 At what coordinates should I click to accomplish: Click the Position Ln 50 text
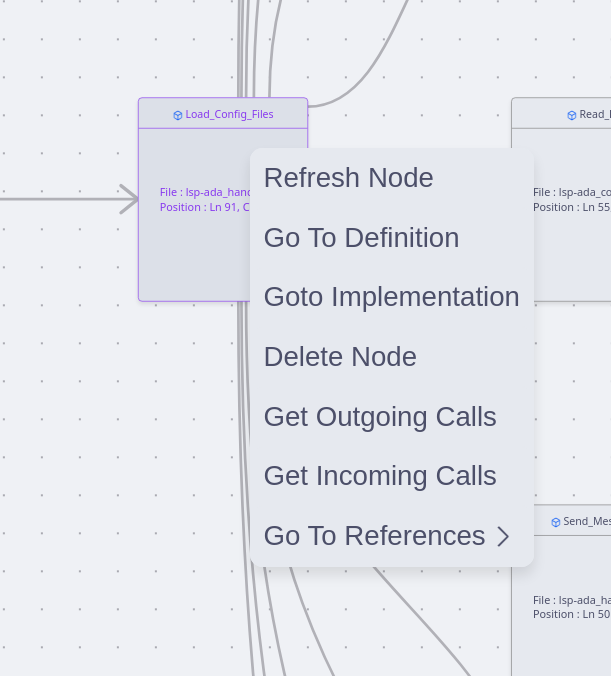click(571, 614)
